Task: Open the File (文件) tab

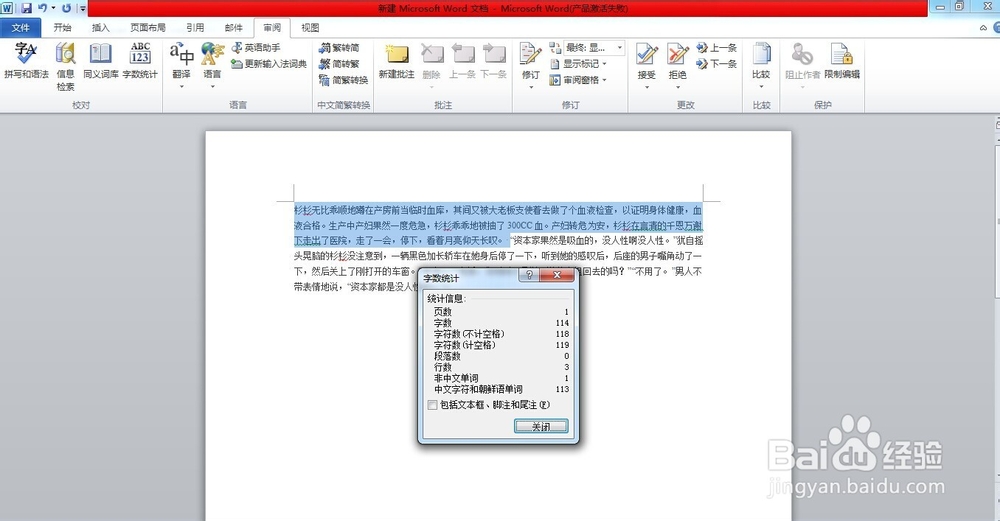Action: coord(20,27)
